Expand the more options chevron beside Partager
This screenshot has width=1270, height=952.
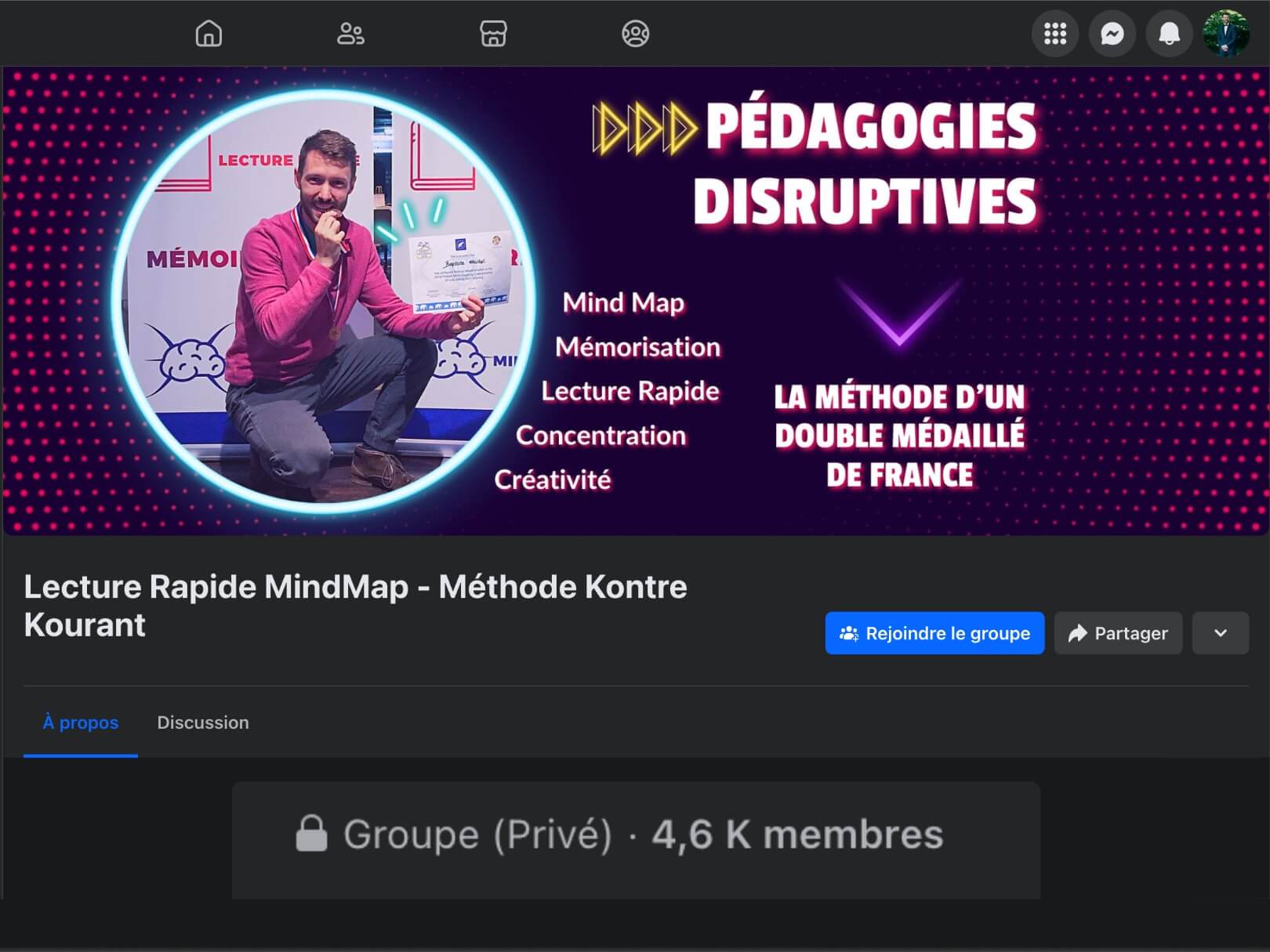[1221, 632]
